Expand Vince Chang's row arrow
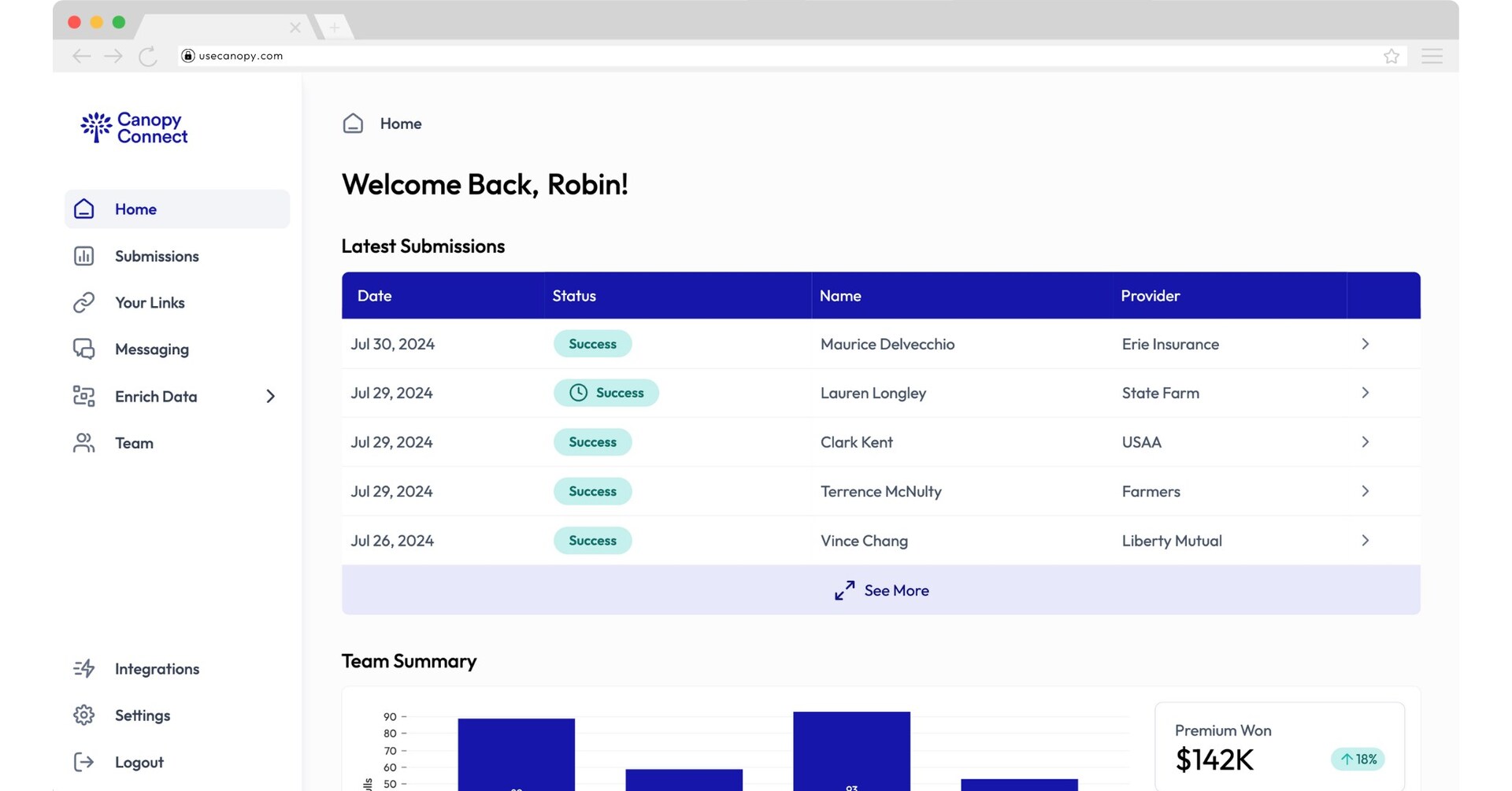This screenshot has height=791, width=1512. point(1366,541)
